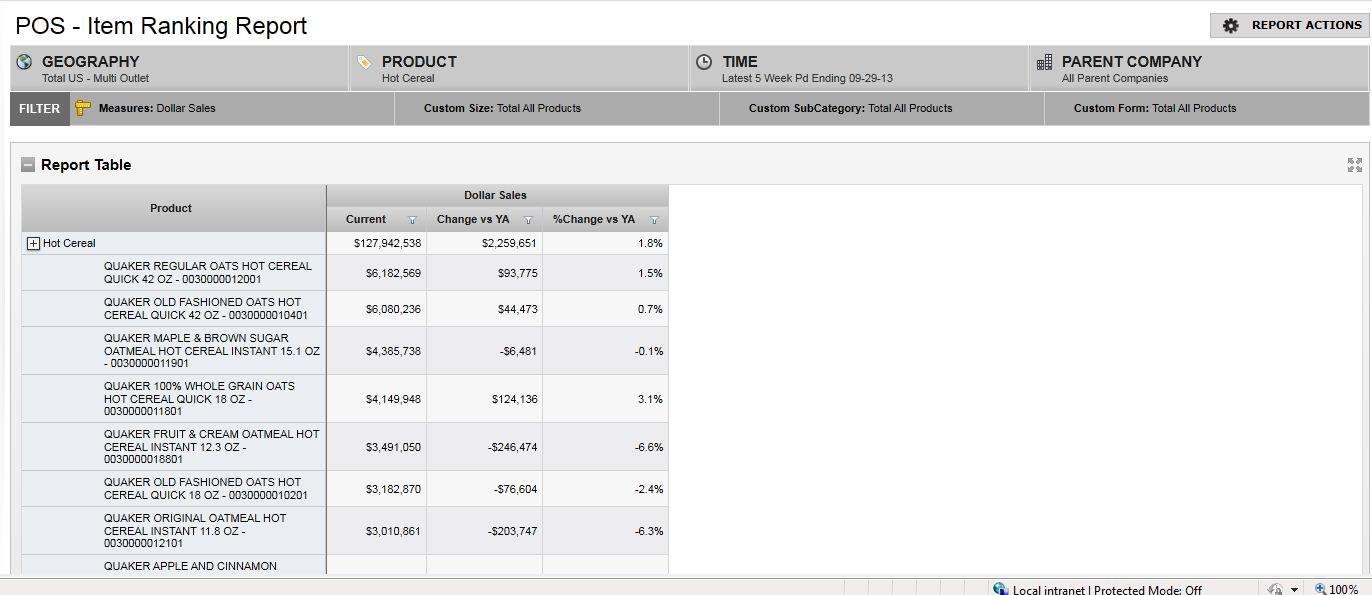Viewport: 1372px width, 595px height.
Task: Open the zoom level magnifier icon
Action: 1321,589
